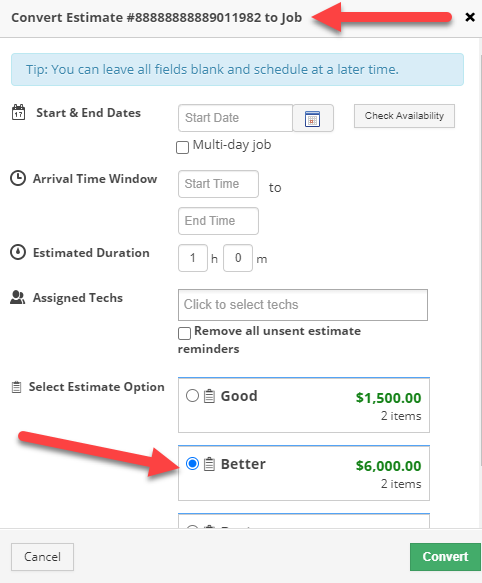The width and height of the screenshot is (482, 583).
Task: Enable the Multi-day job checkbox
Action: (182, 147)
